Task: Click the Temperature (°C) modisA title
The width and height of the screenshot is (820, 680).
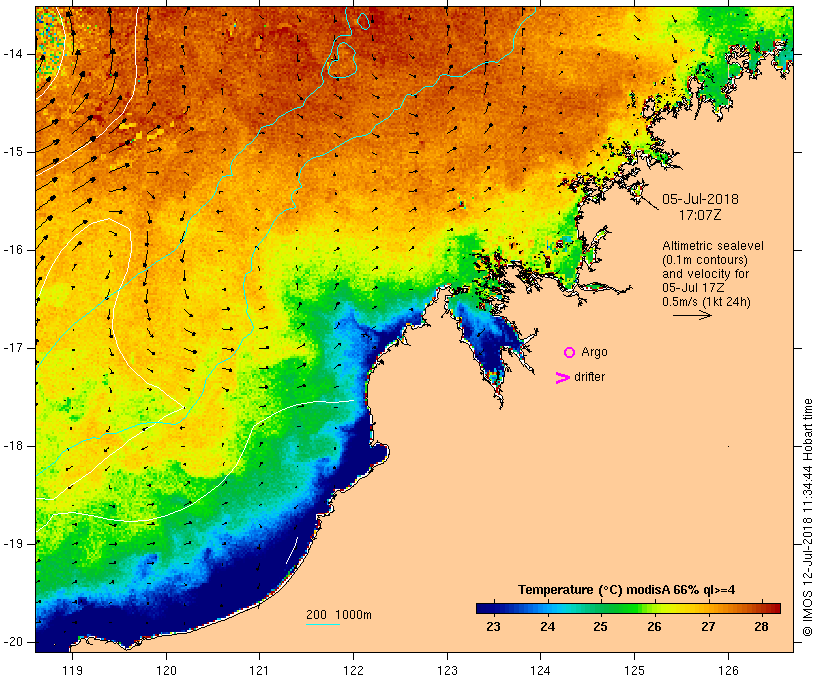Action: (x=627, y=590)
